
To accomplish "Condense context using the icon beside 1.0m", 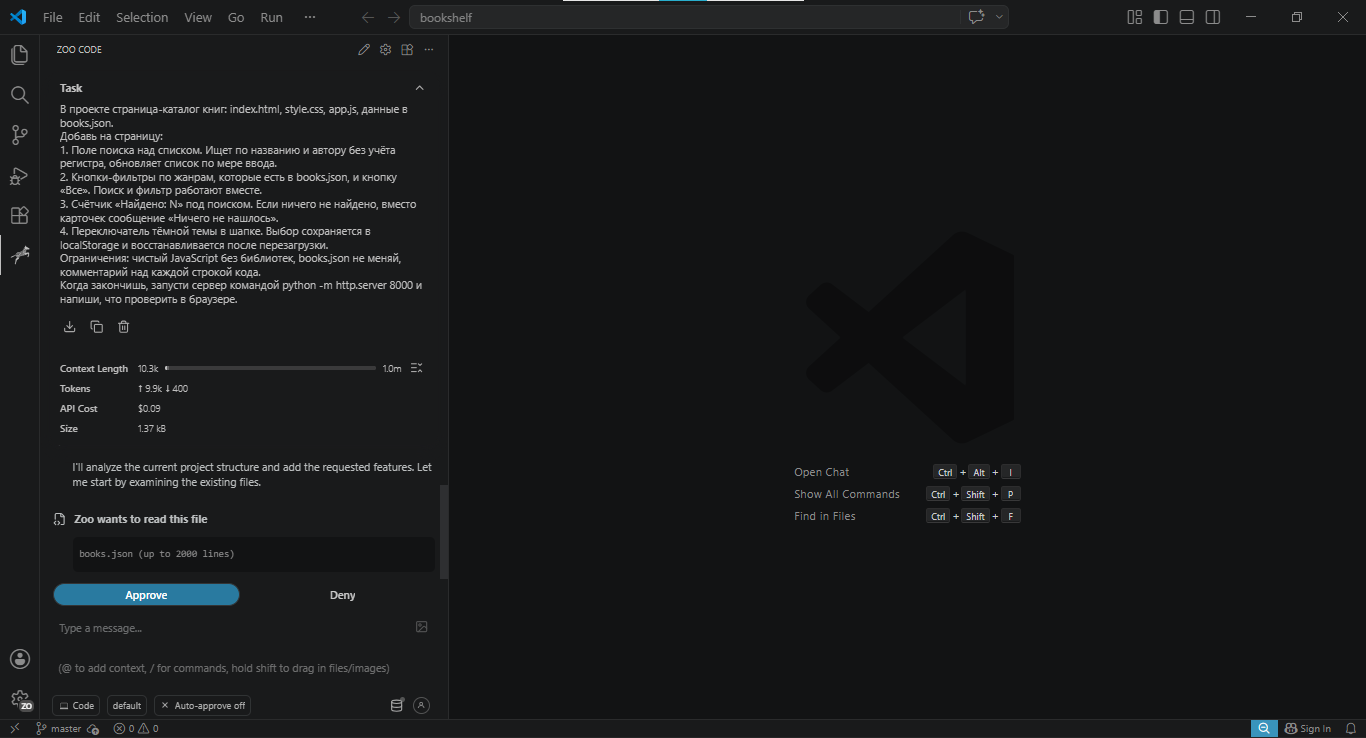I will click(417, 368).
